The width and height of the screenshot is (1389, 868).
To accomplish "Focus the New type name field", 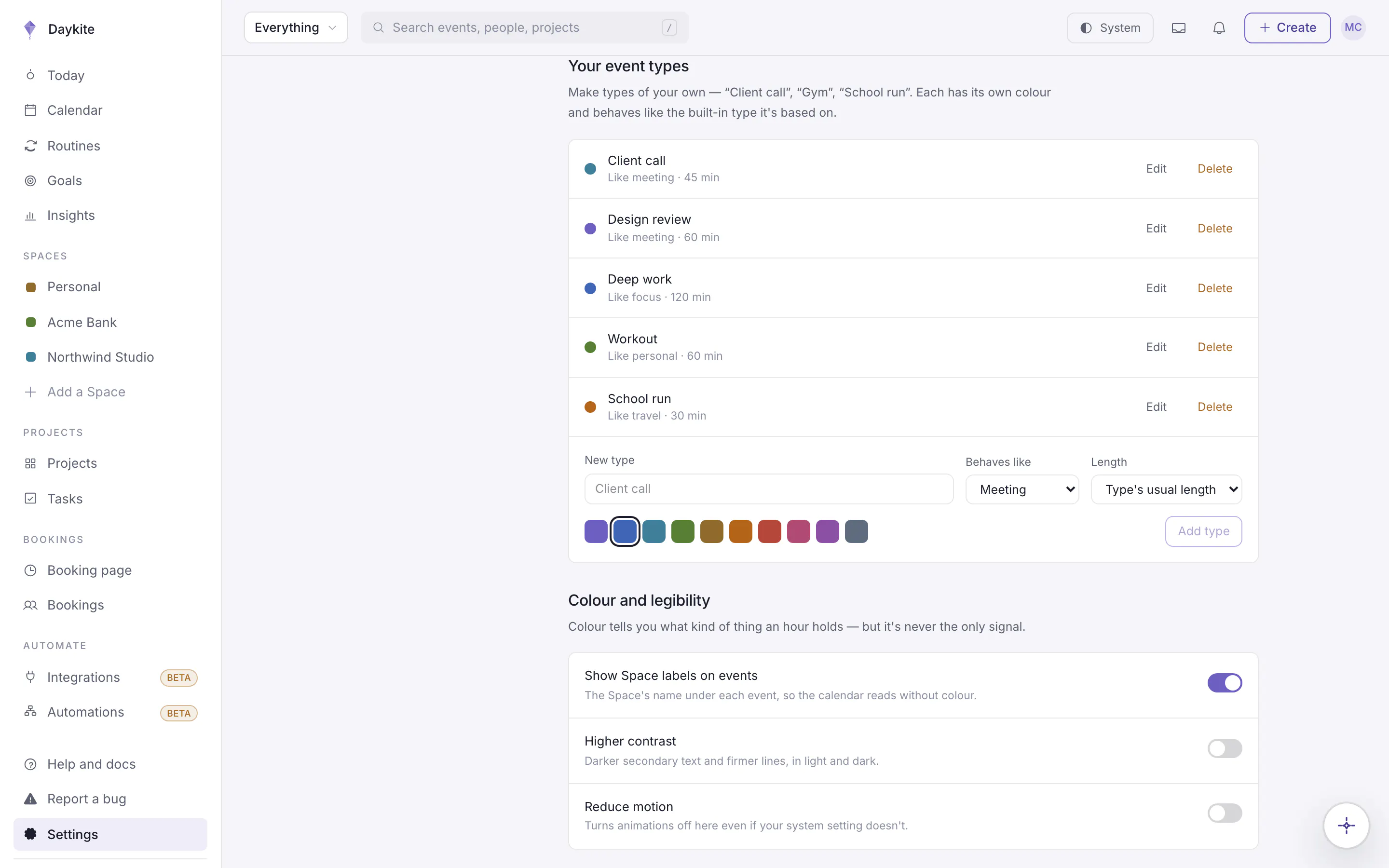I will click(769, 489).
